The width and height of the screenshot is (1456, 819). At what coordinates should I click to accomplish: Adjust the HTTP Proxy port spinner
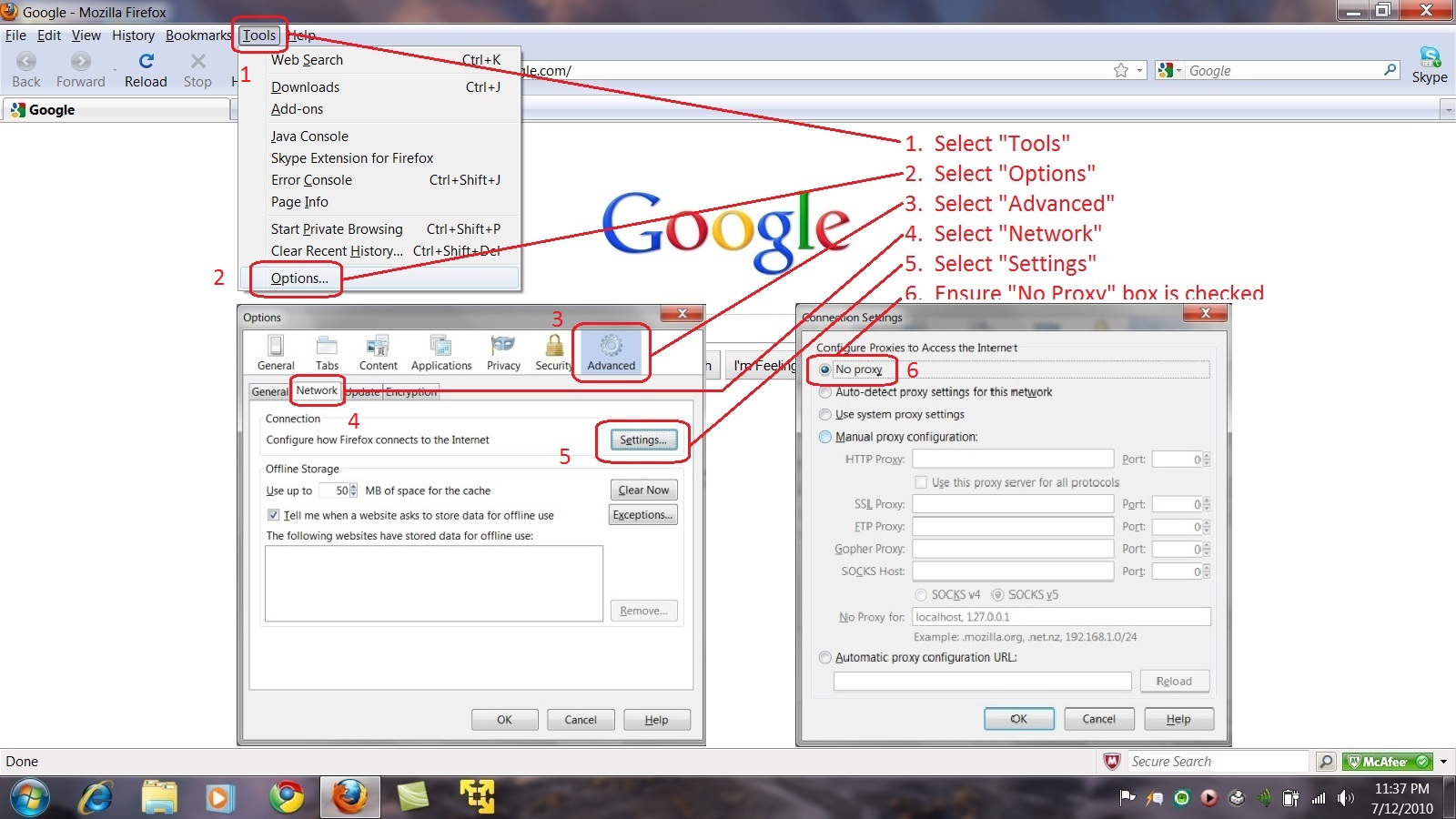pos(1207,460)
